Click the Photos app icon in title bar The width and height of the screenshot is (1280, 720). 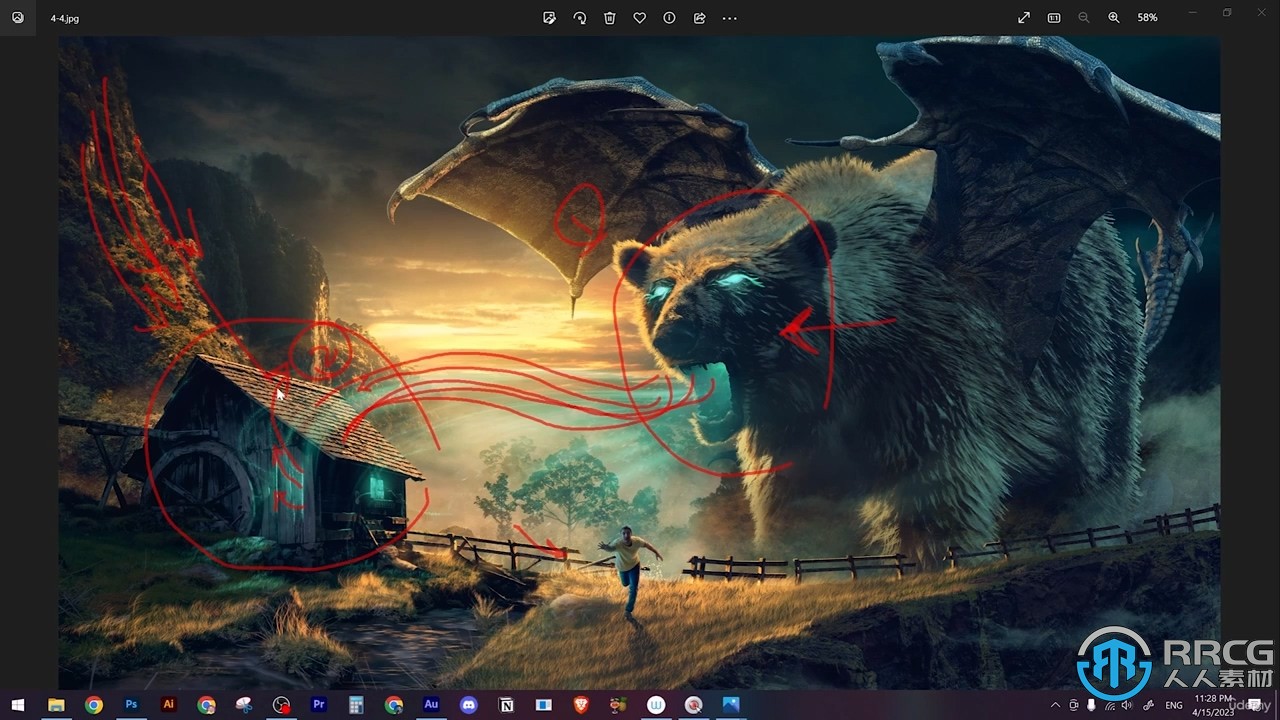point(18,18)
